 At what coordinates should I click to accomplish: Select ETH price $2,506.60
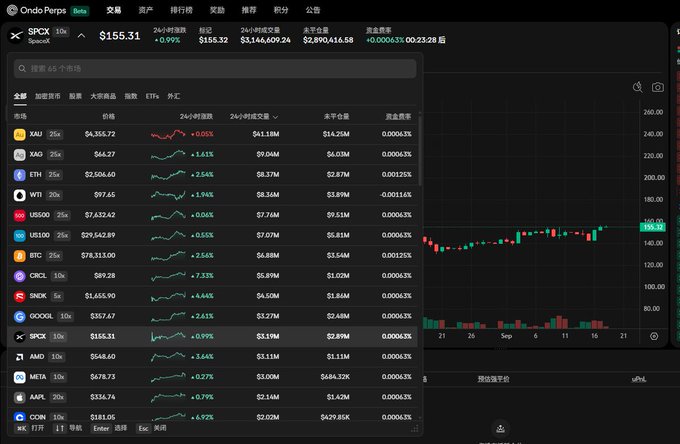[100, 174]
